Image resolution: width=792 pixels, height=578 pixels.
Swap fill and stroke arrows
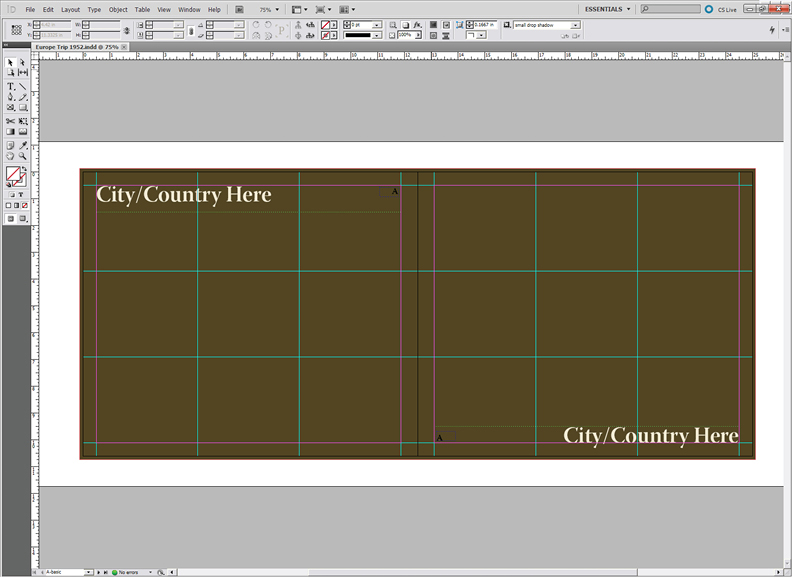[24, 169]
